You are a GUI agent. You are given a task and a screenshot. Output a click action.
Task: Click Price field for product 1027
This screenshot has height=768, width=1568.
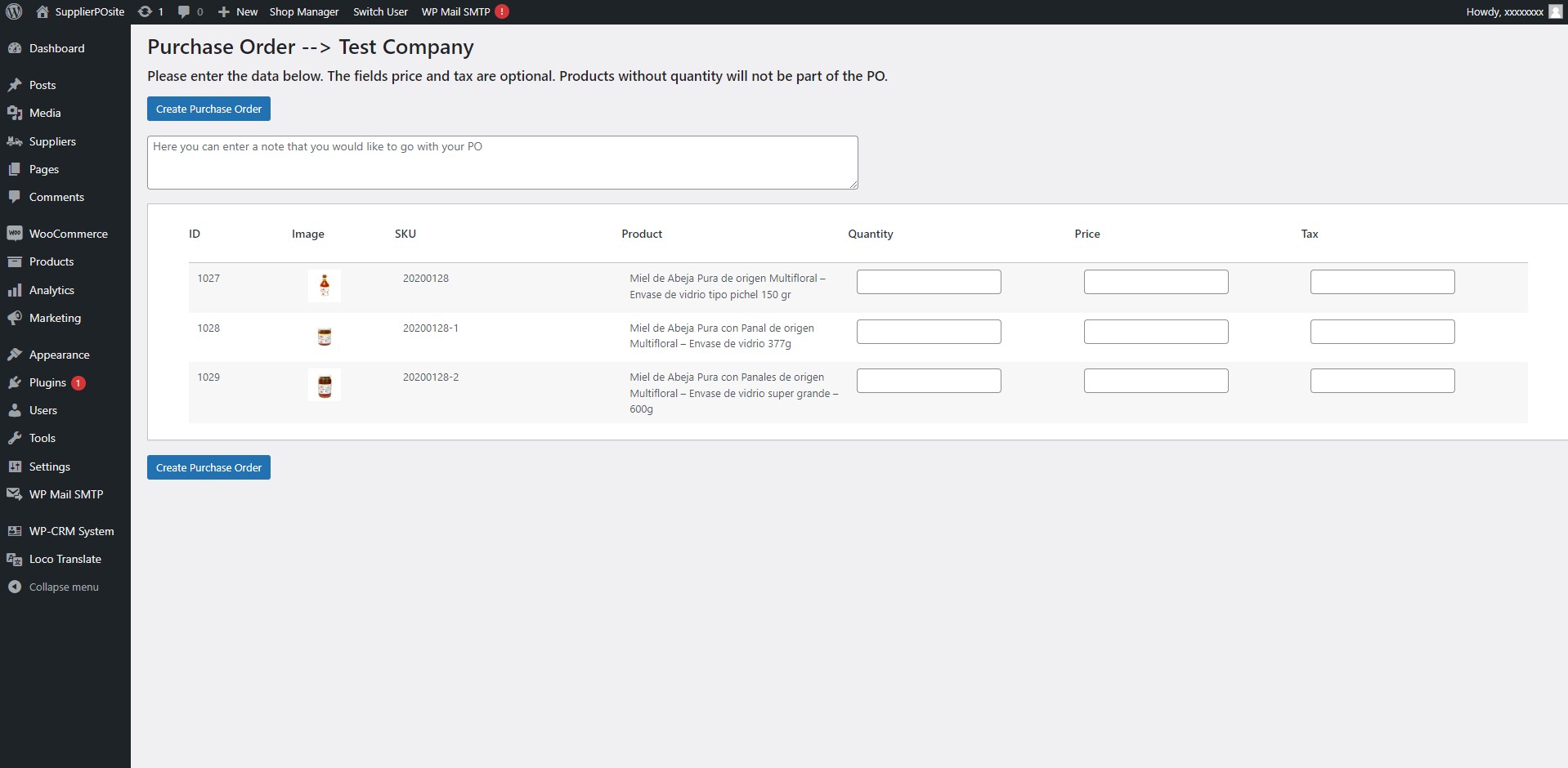click(x=1156, y=282)
